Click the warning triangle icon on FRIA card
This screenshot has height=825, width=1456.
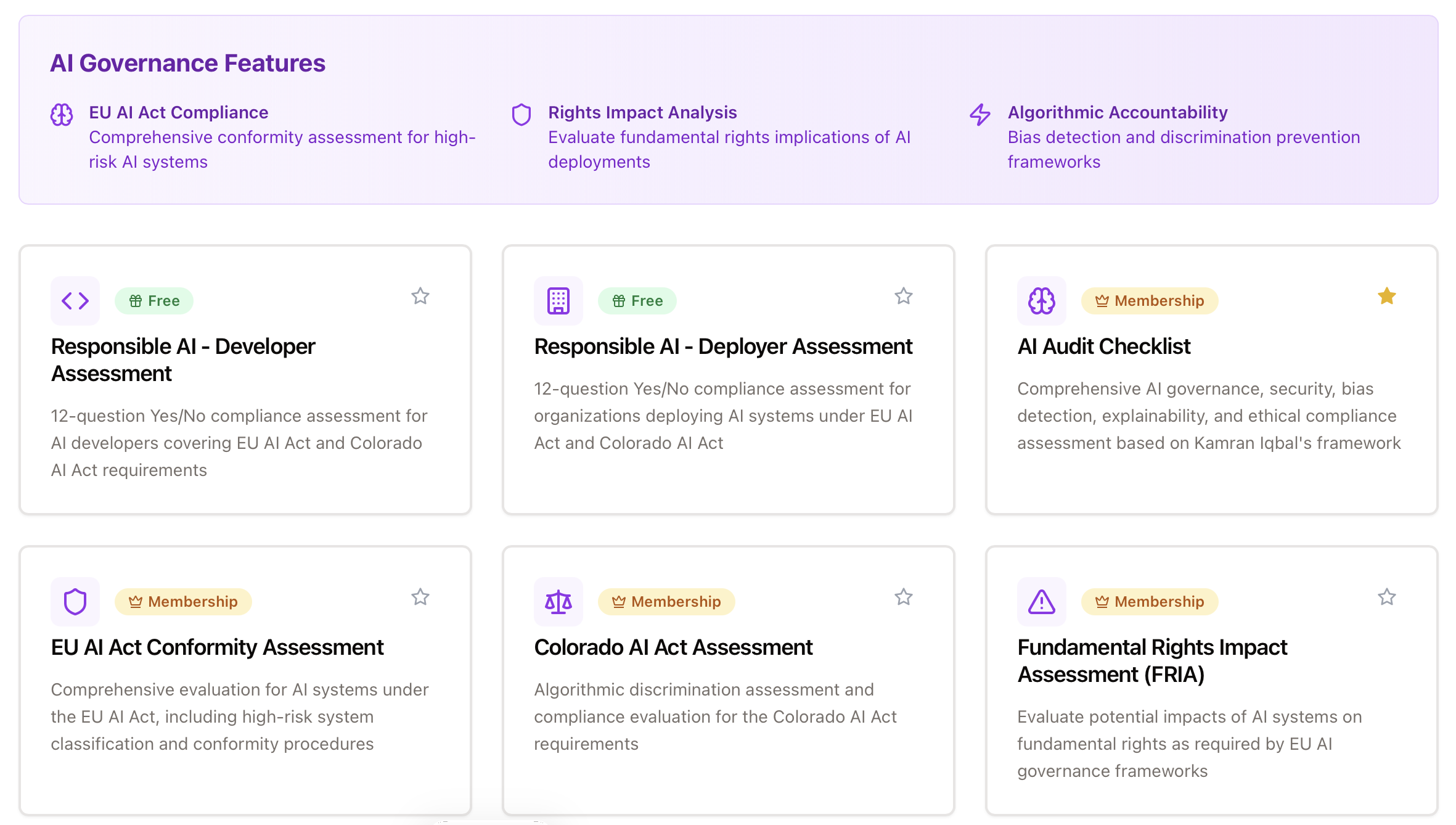coord(1042,602)
